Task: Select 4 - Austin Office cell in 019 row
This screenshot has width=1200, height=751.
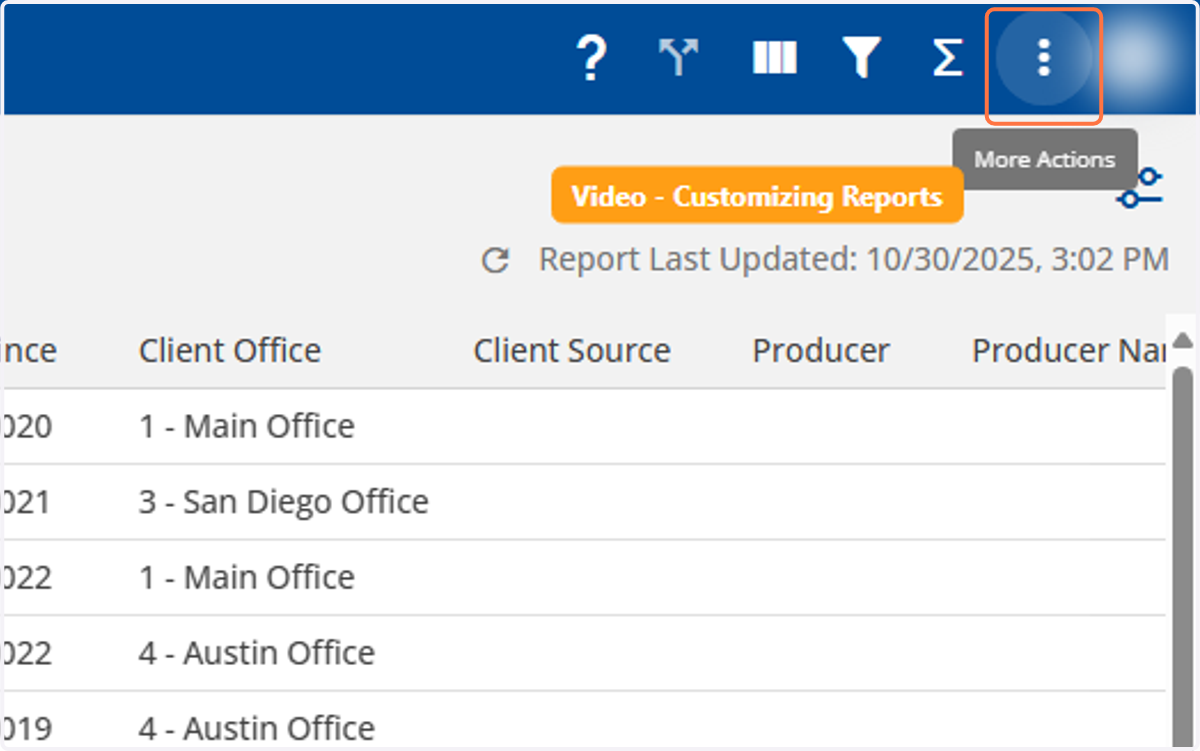Action: [257, 728]
